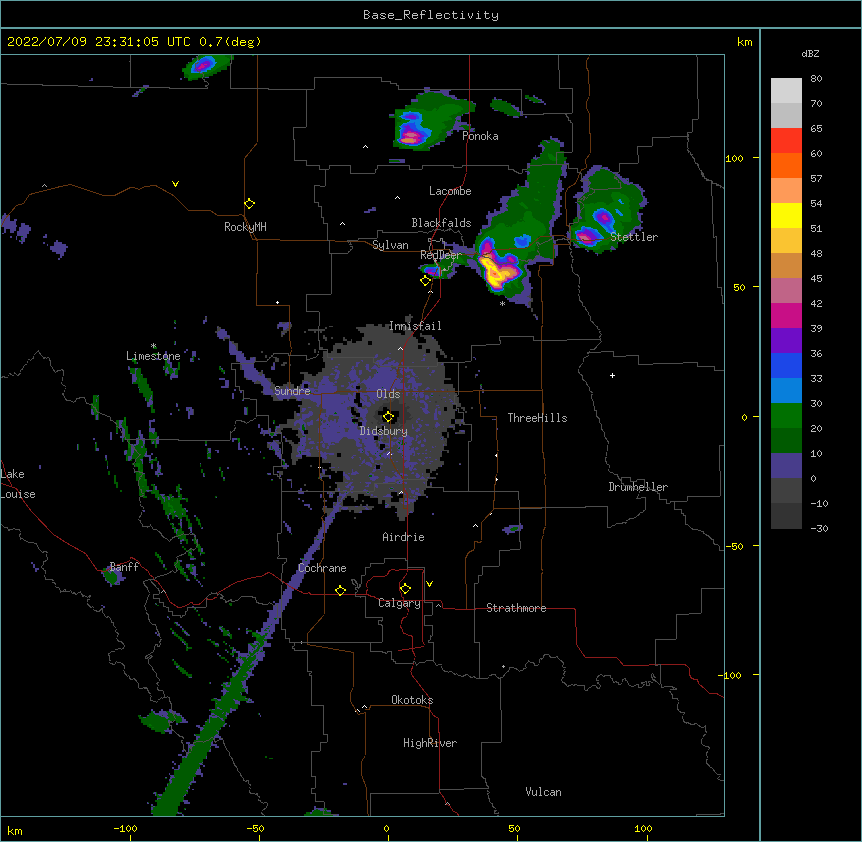Click the HighRiver city label
The image size is (862, 842).
coord(430,743)
